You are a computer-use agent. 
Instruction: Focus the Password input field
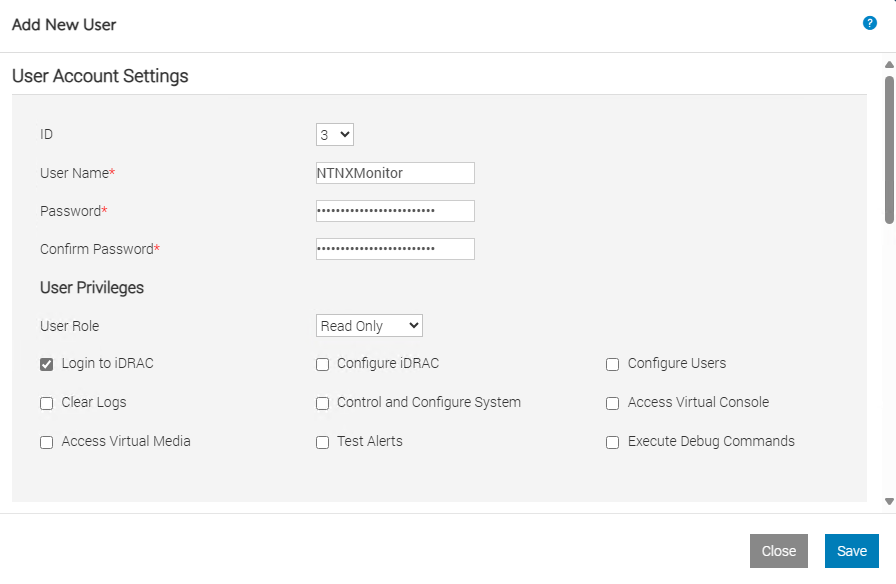pos(395,211)
